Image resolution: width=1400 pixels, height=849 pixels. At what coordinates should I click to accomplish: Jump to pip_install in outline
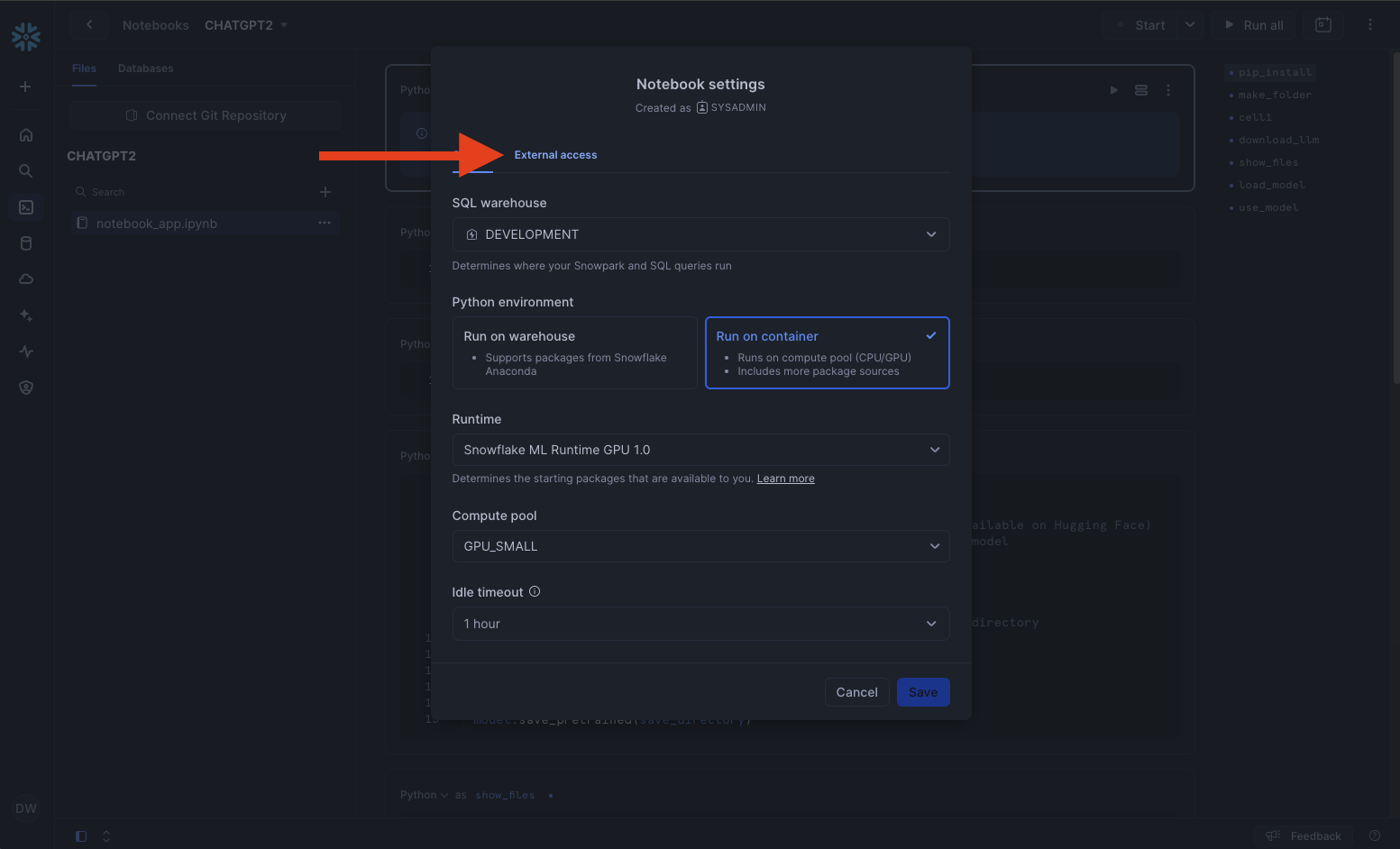coord(1275,72)
